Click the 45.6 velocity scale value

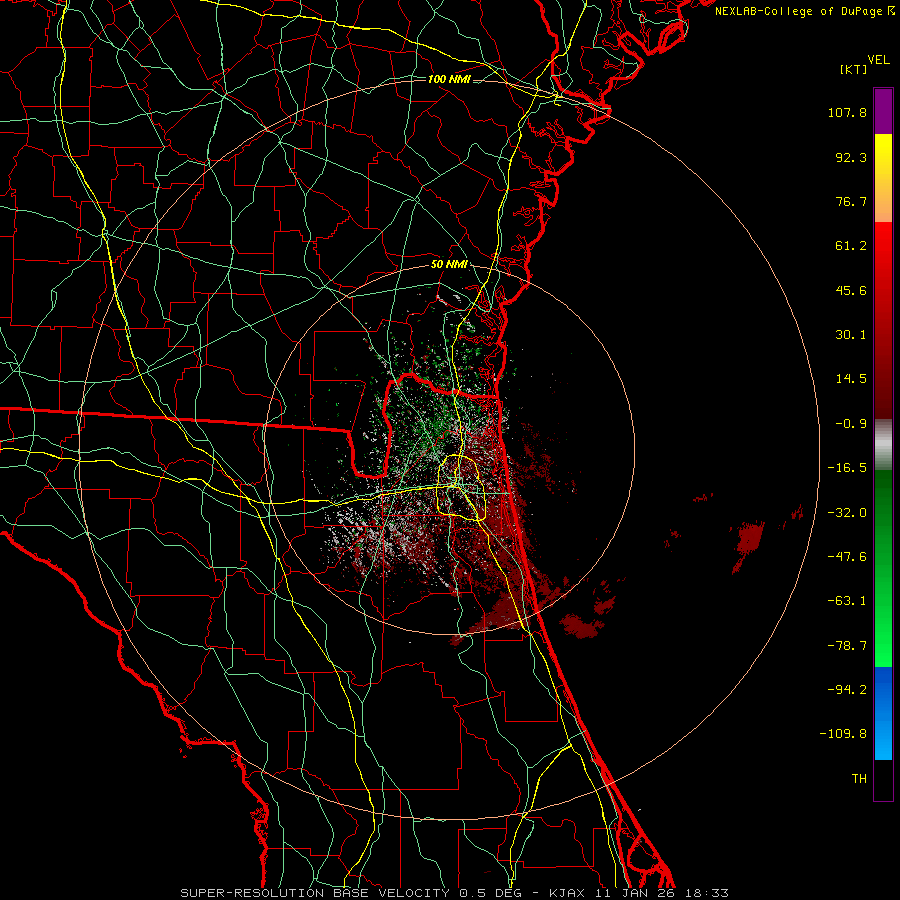pos(851,290)
